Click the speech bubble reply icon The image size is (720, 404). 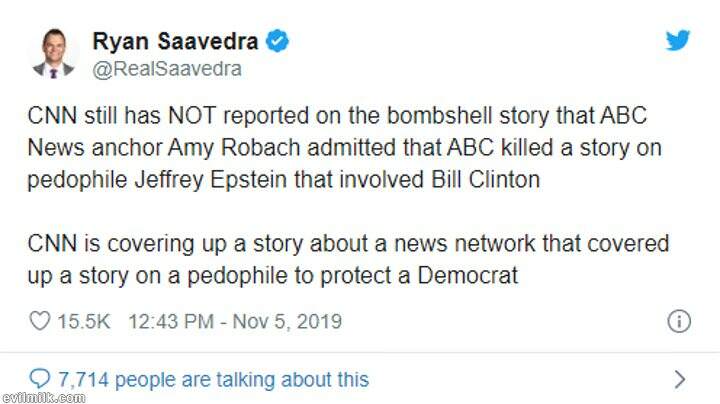click(40, 379)
